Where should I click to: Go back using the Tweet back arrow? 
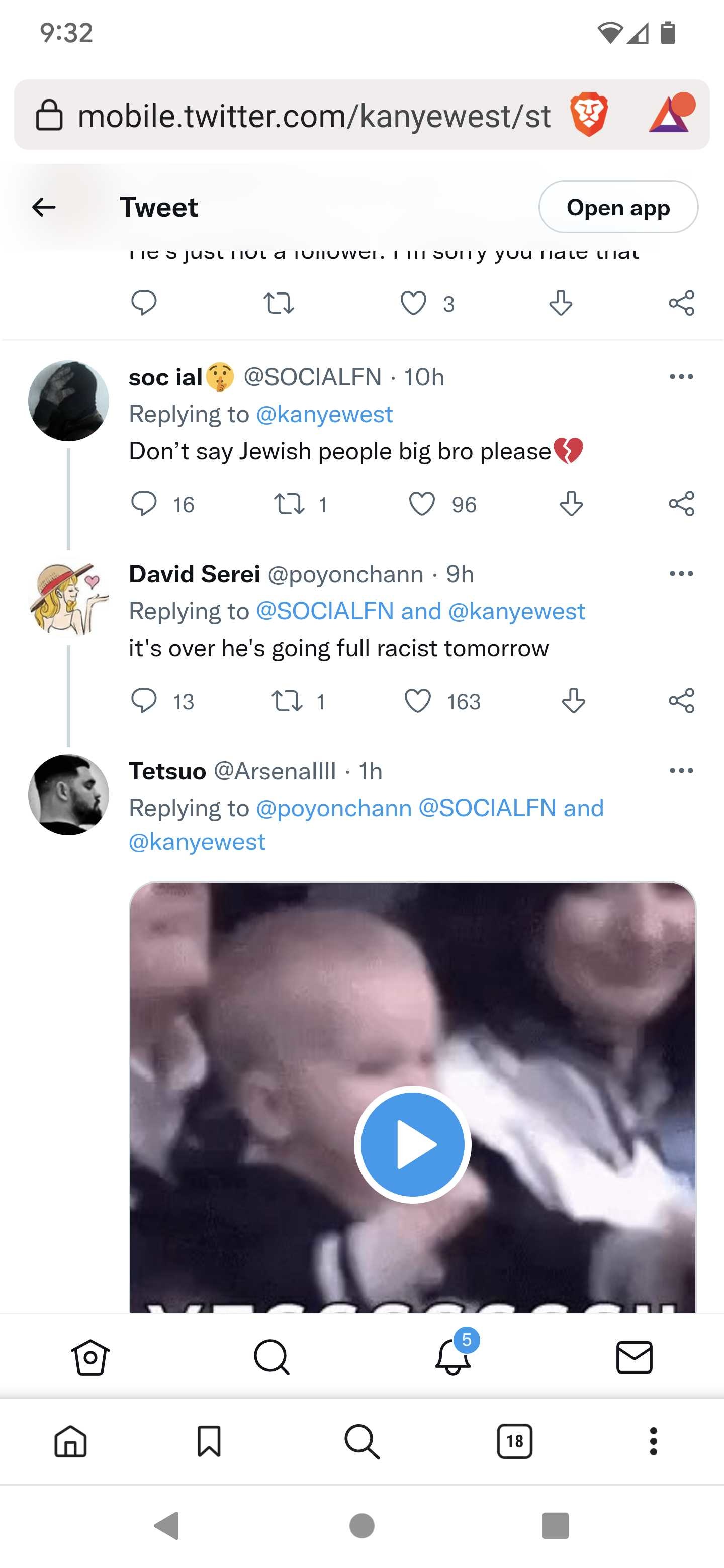[x=44, y=207]
